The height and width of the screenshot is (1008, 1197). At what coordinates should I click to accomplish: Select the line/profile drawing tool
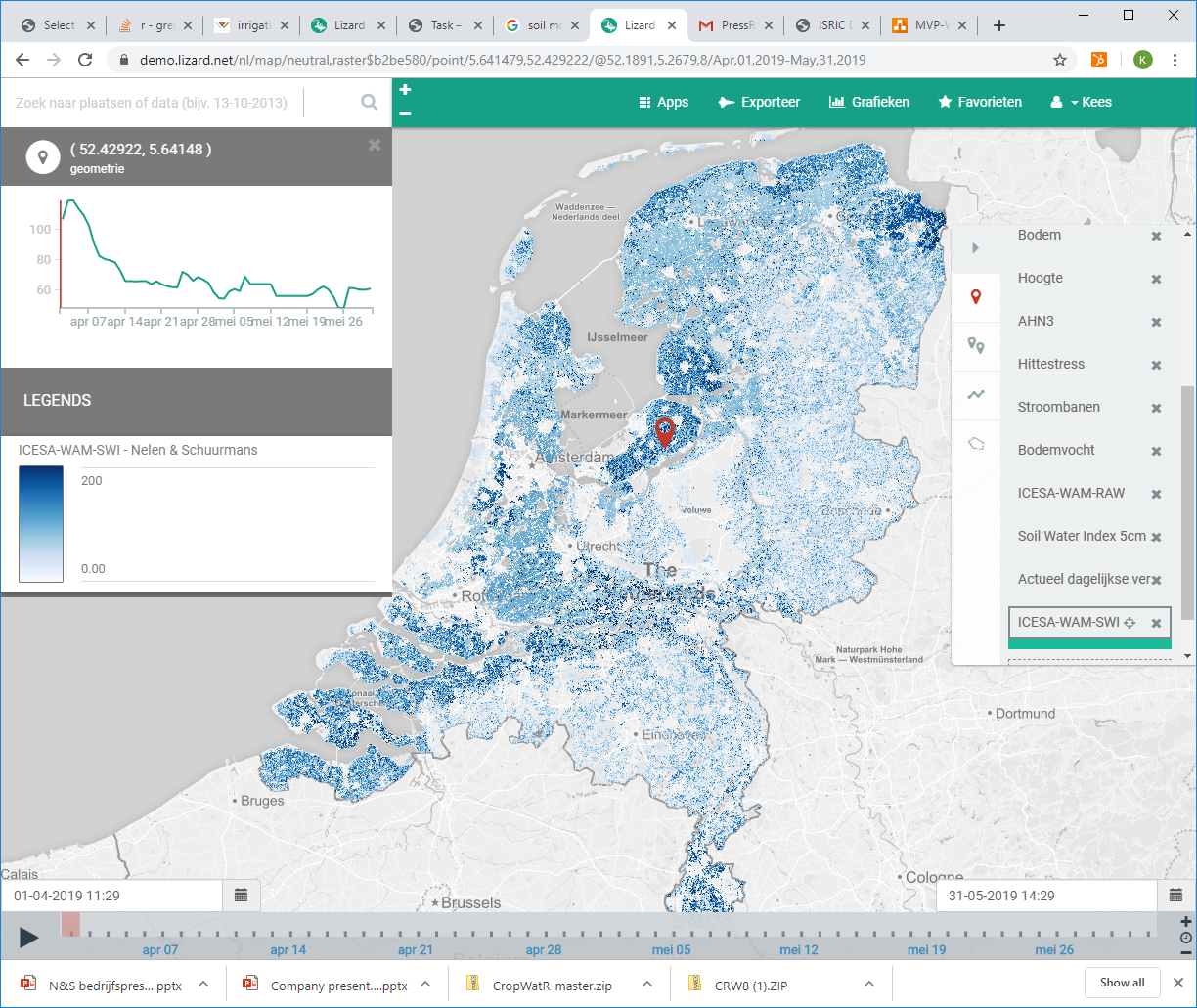click(x=975, y=395)
